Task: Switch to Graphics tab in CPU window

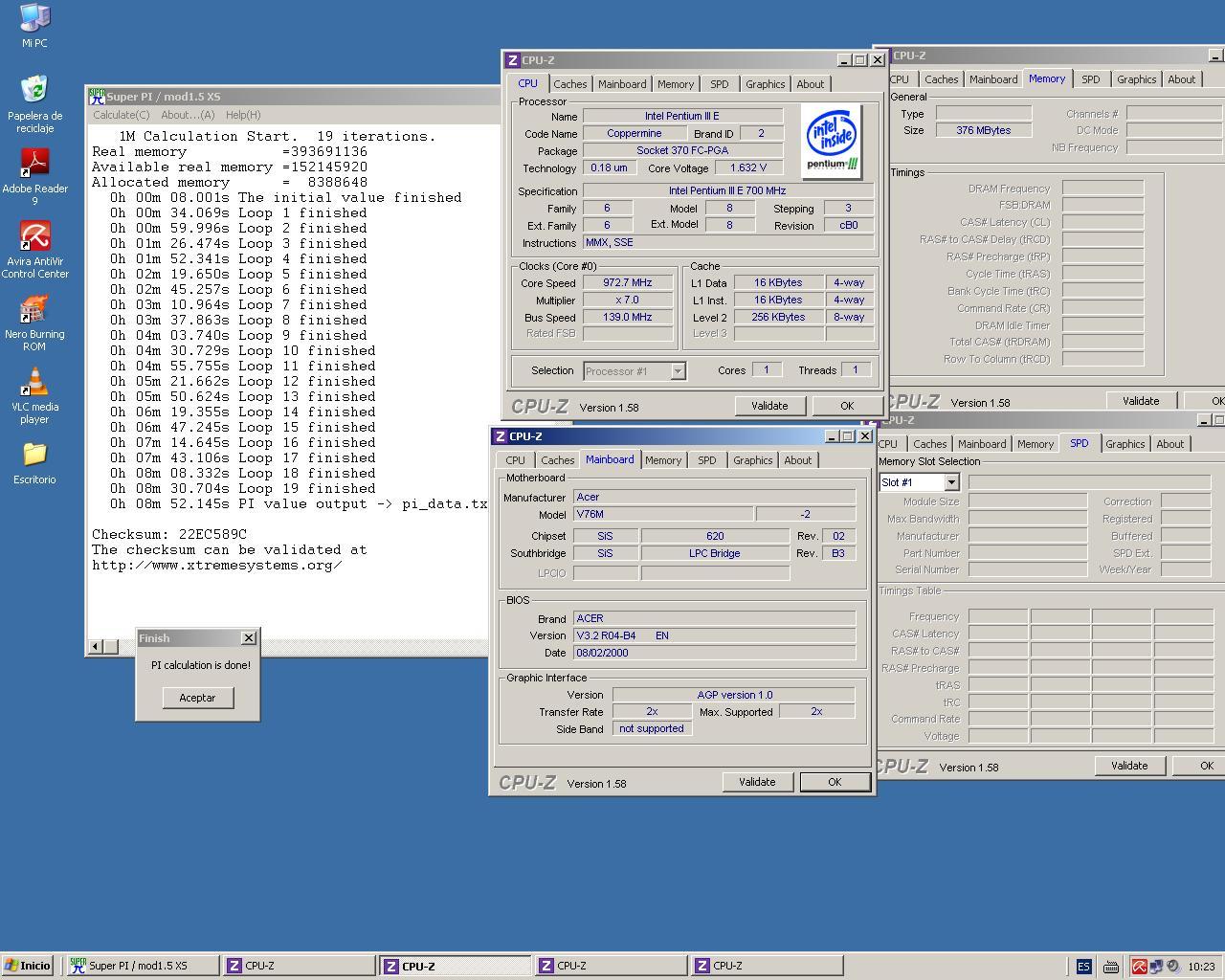Action: point(766,84)
